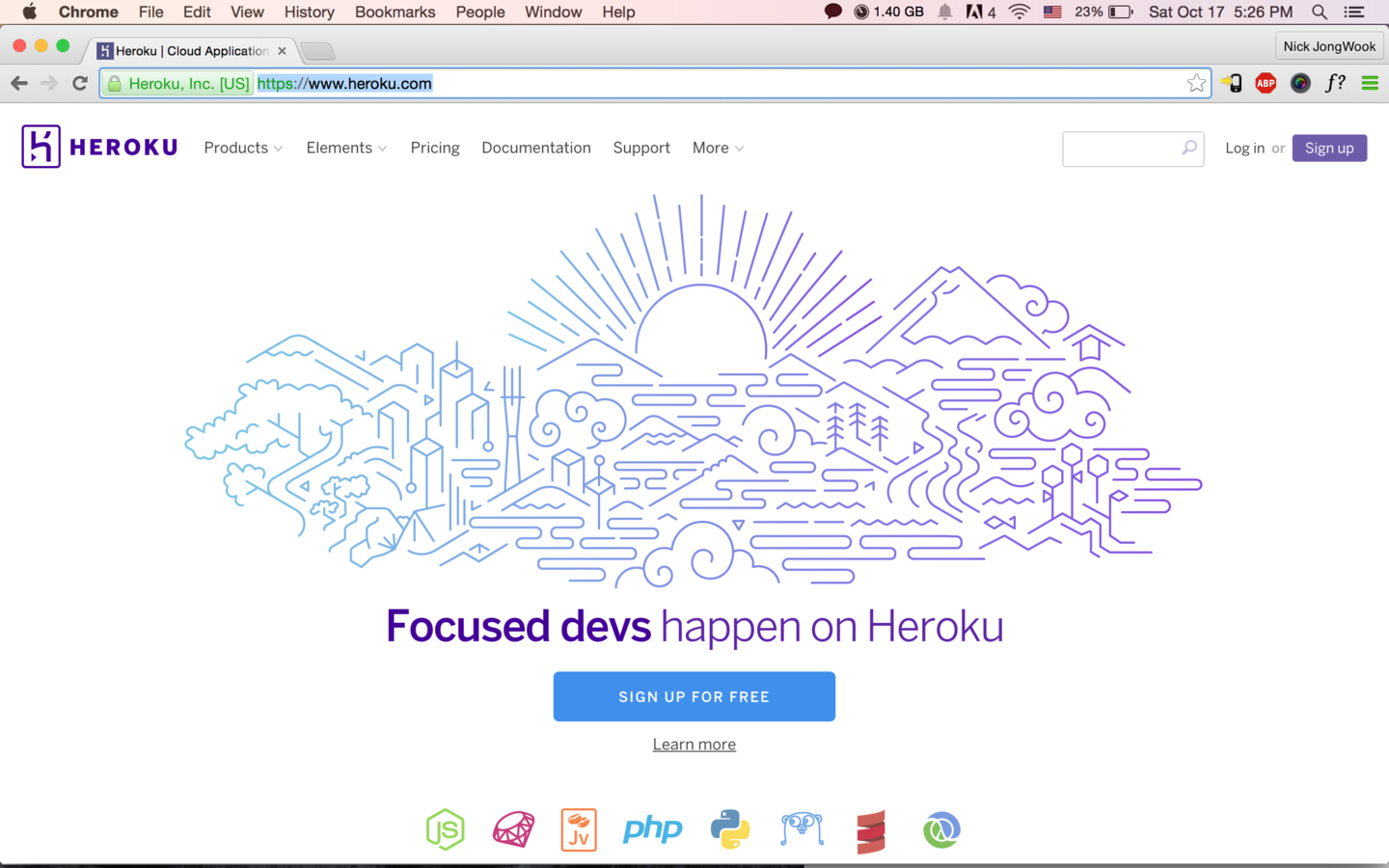1389x868 pixels.
Task: Open the Nick JongWook profile switcher
Action: tap(1329, 46)
